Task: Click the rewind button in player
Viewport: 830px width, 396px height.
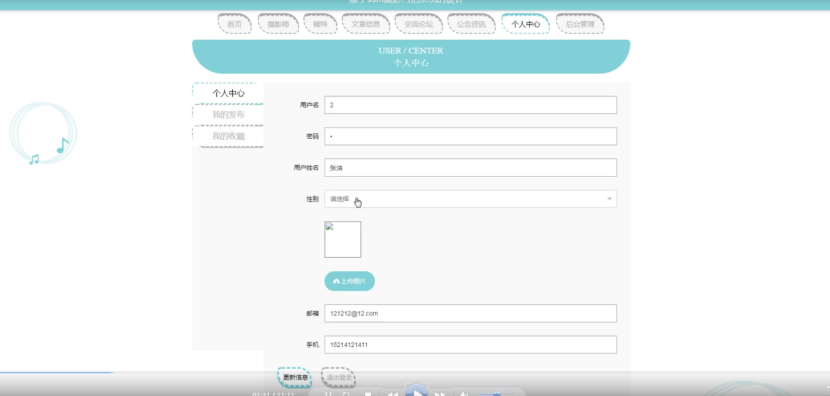Action: pos(392,394)
